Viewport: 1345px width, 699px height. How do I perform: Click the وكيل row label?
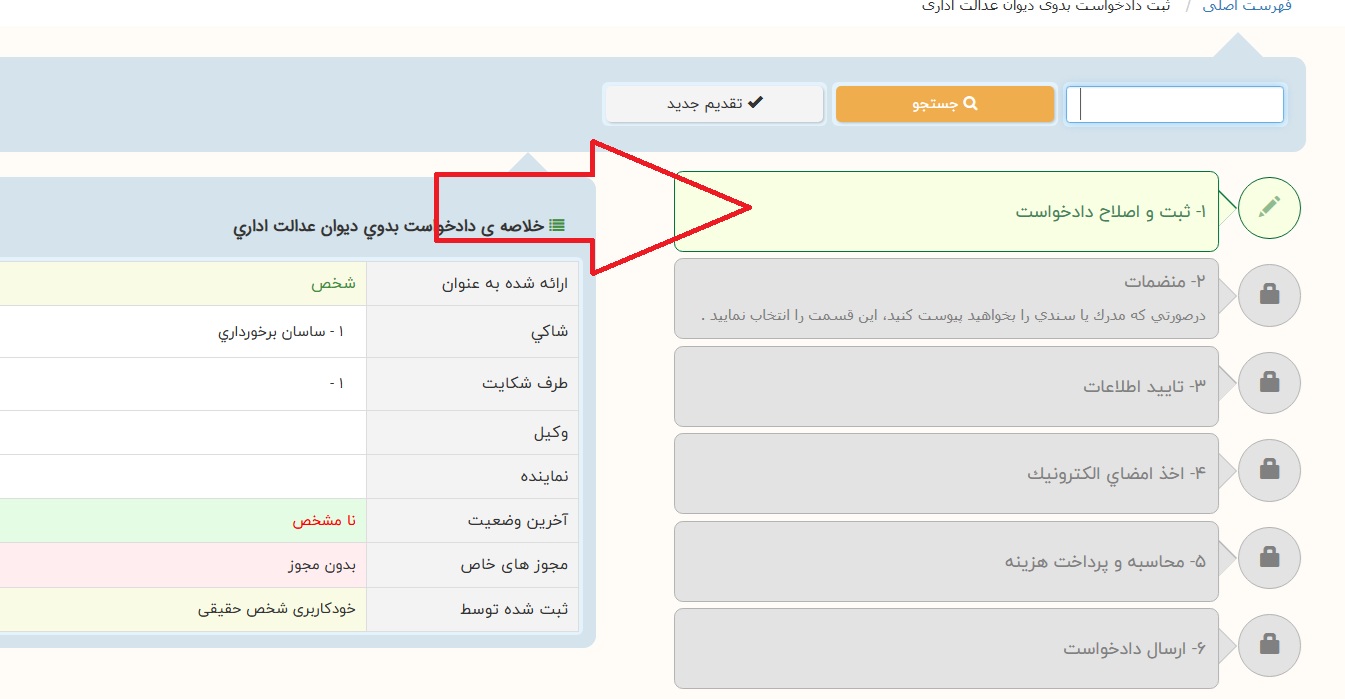(551, 433)
